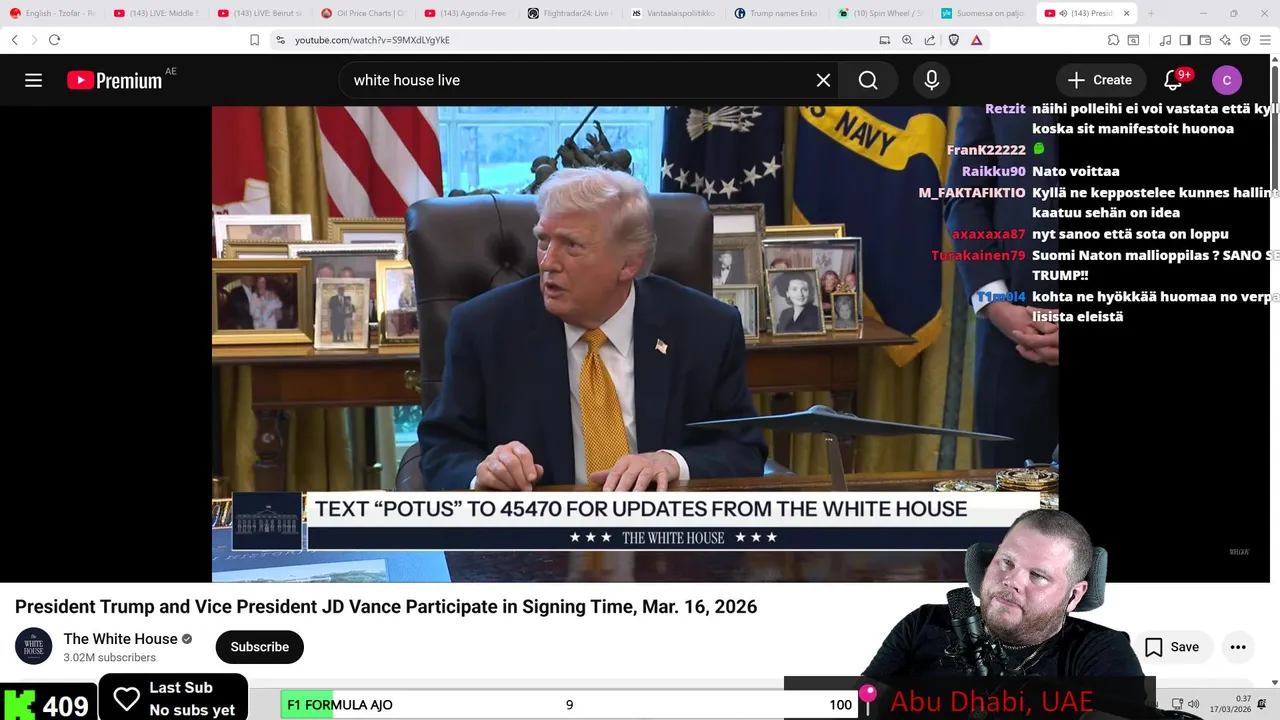This screenshot has height=720, width=1280.
Task: Share this page via address bar icon
Action: pos(930,40)
